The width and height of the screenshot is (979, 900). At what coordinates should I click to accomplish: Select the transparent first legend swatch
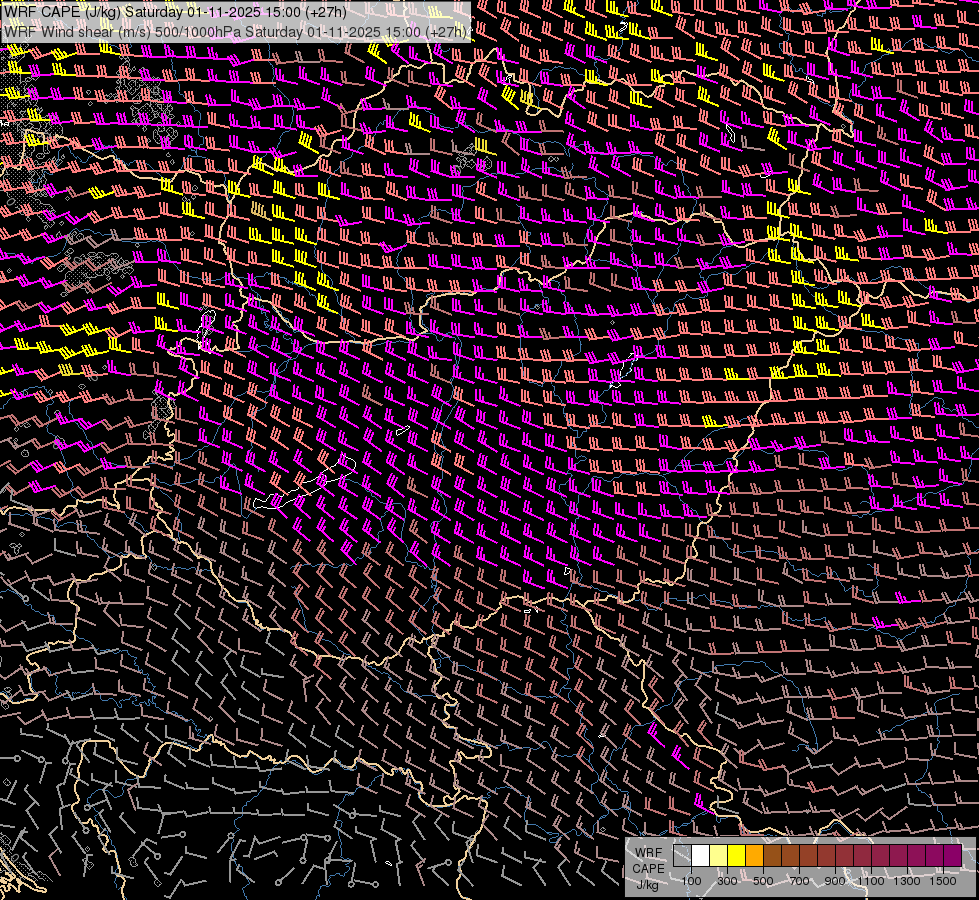(x=682, y=856)
